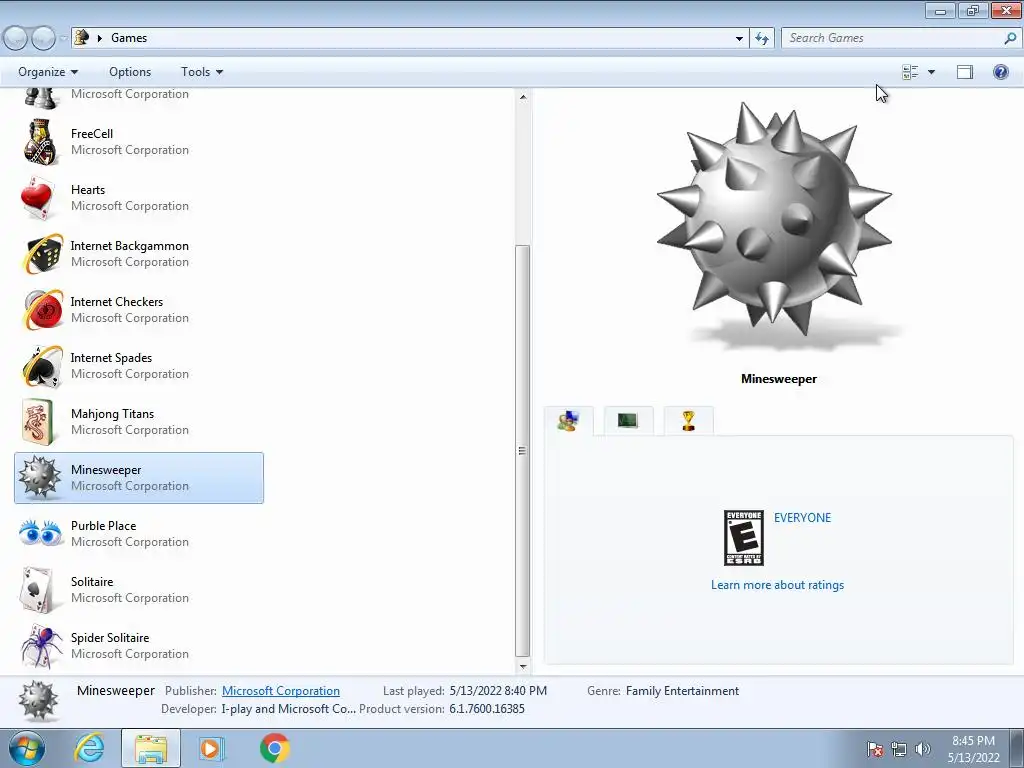The image size is (1024, 768).
Task: Click the Internet Backgammon dice icon
Action: [41, 253]
